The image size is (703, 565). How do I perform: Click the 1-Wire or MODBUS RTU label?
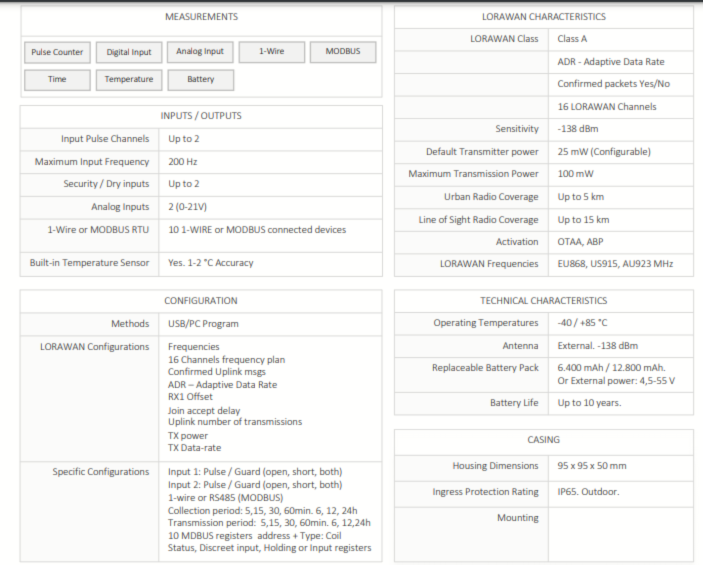pyautogui.click(x=98, y=230)
